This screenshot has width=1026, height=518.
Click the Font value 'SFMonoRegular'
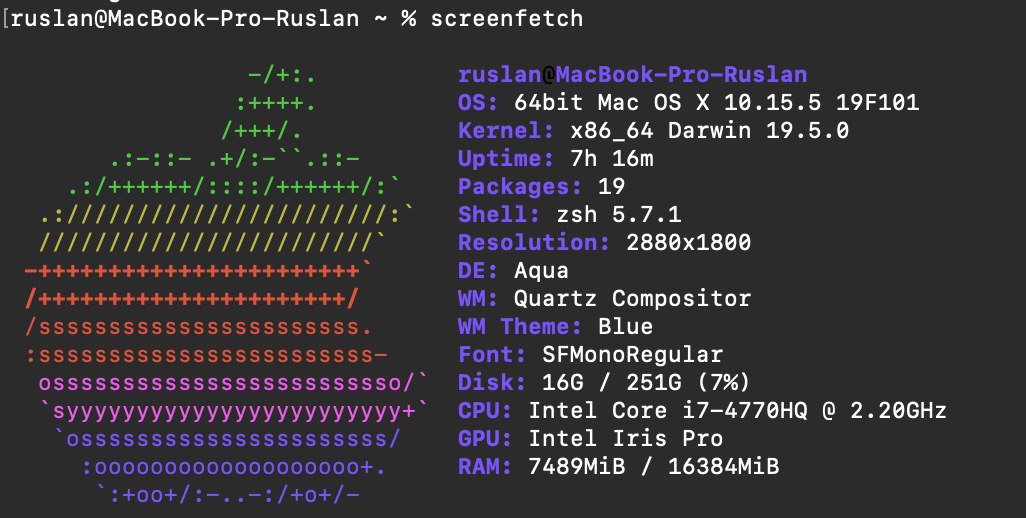633,354
